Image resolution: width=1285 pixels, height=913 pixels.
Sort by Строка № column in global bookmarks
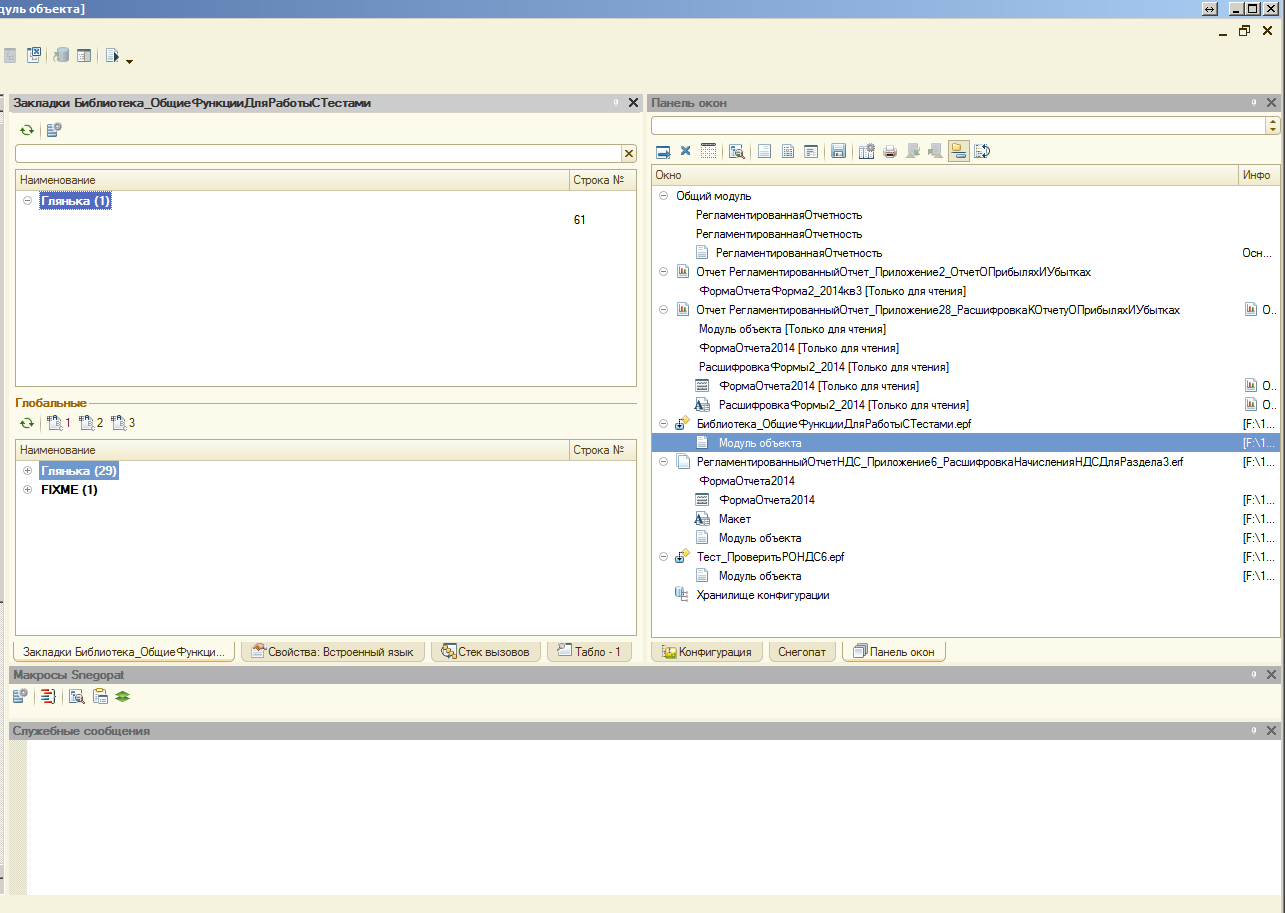(x=602, y=450)
